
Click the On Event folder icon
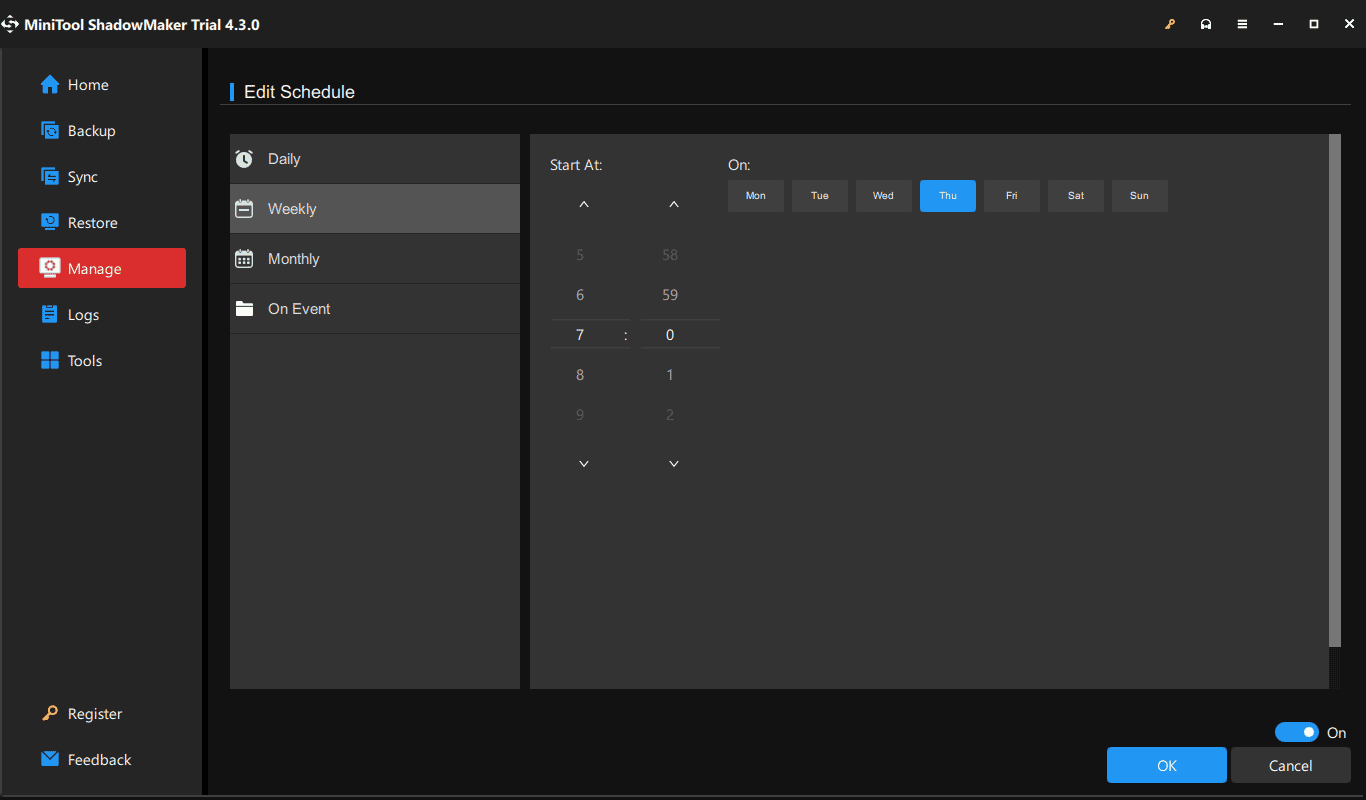coord(244,309)
